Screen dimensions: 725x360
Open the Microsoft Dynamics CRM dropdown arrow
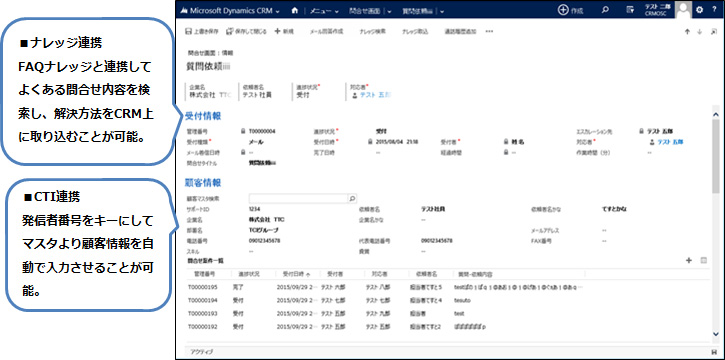coord(277,11)
